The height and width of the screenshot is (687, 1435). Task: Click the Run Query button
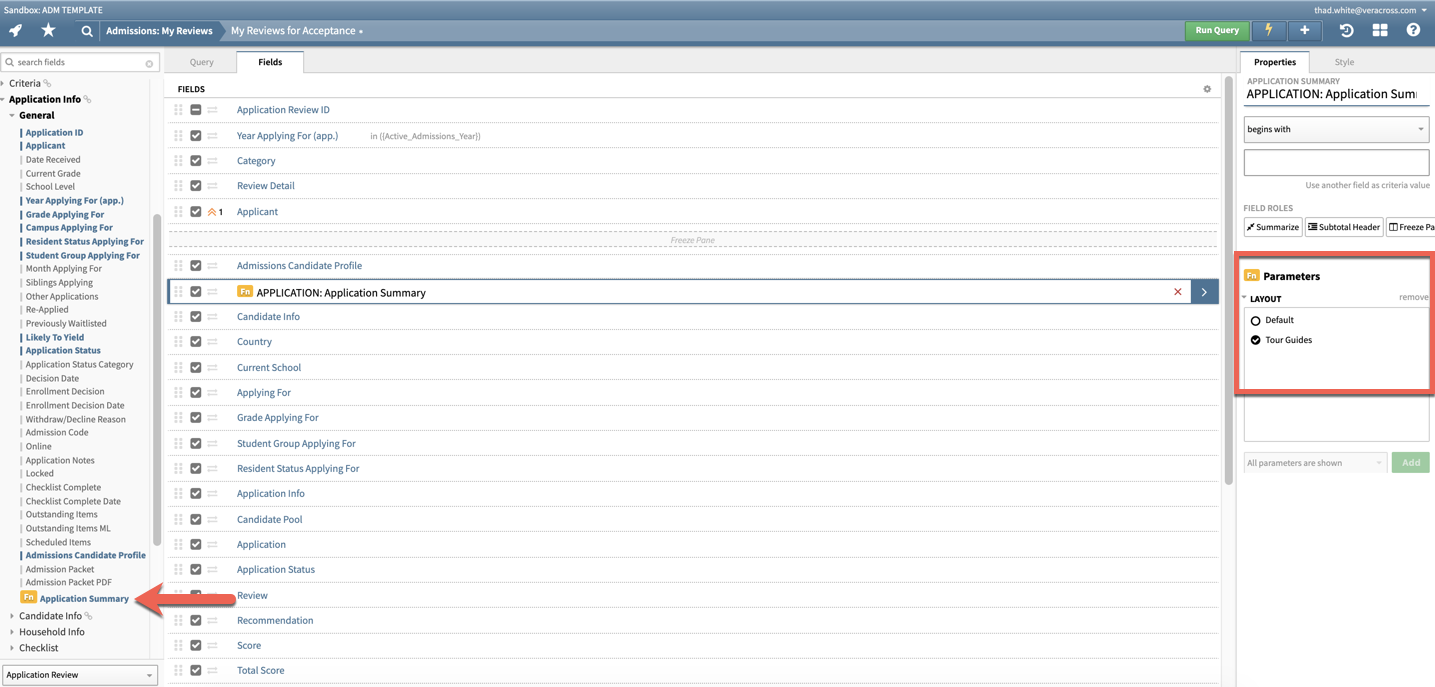click(1216, 30)
